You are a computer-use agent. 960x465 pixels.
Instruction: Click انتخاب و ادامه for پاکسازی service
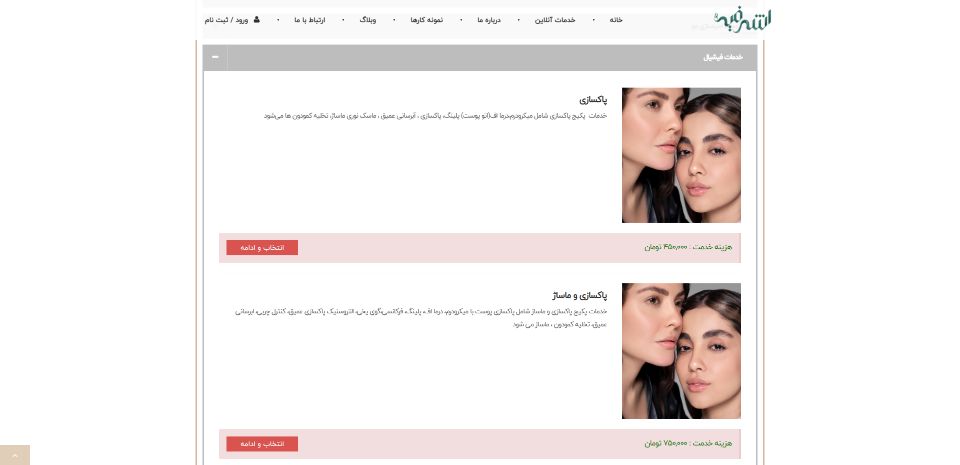tap(262, 248)
